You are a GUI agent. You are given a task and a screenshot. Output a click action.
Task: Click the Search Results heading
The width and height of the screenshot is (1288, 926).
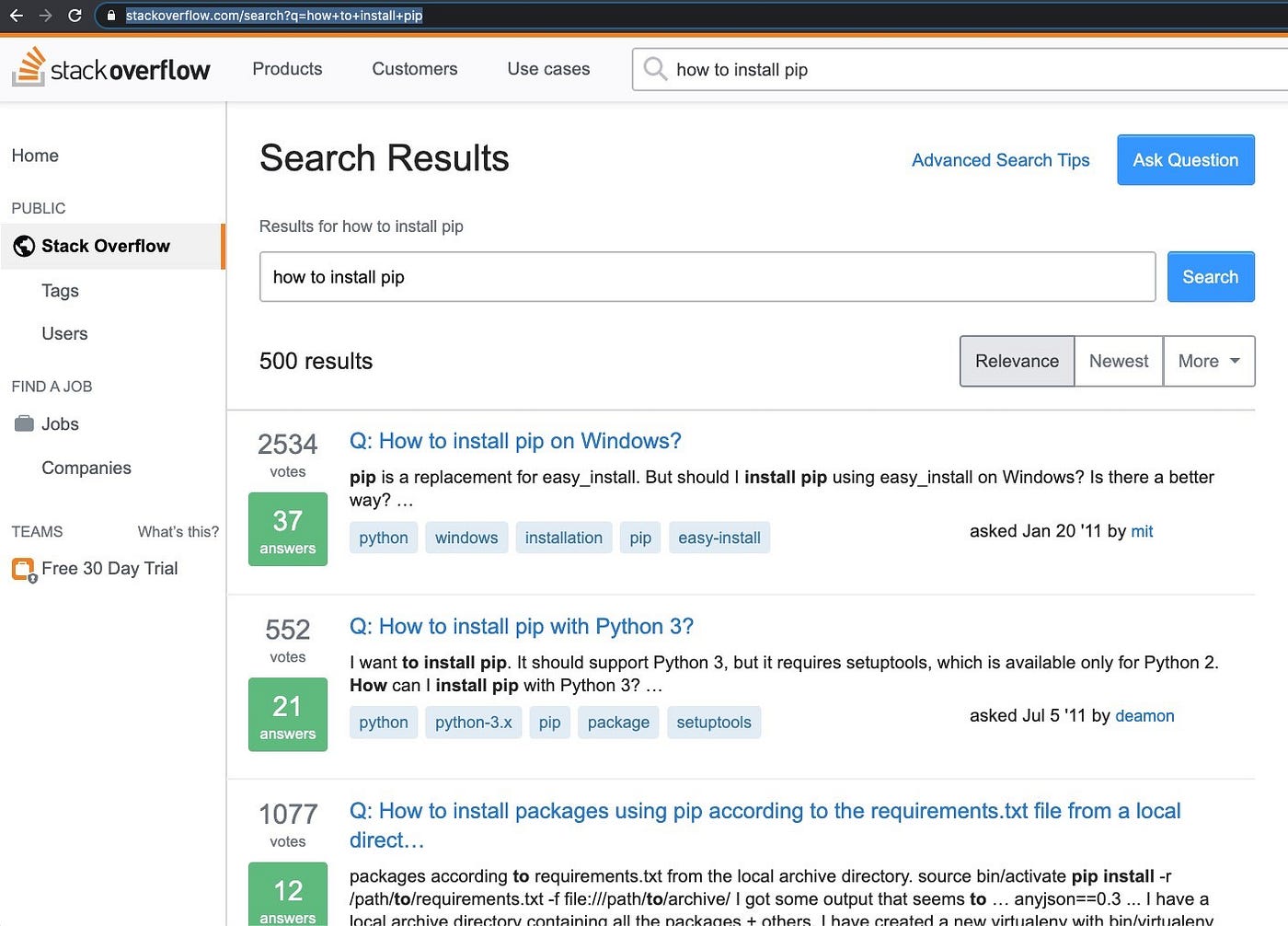[385, 158]
